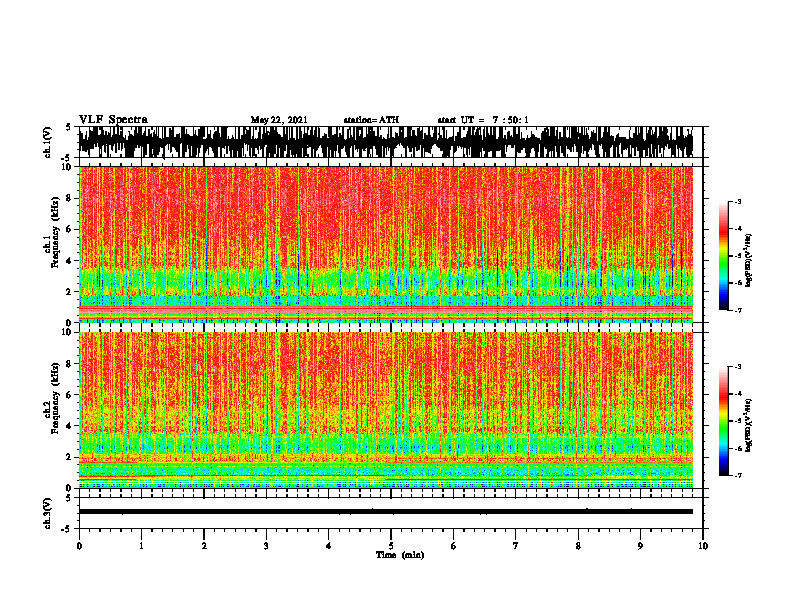The width and height of the screenshot is (792, 612).
Task: Click the "7" tick on the Time axis
Action: pos(516,546)
